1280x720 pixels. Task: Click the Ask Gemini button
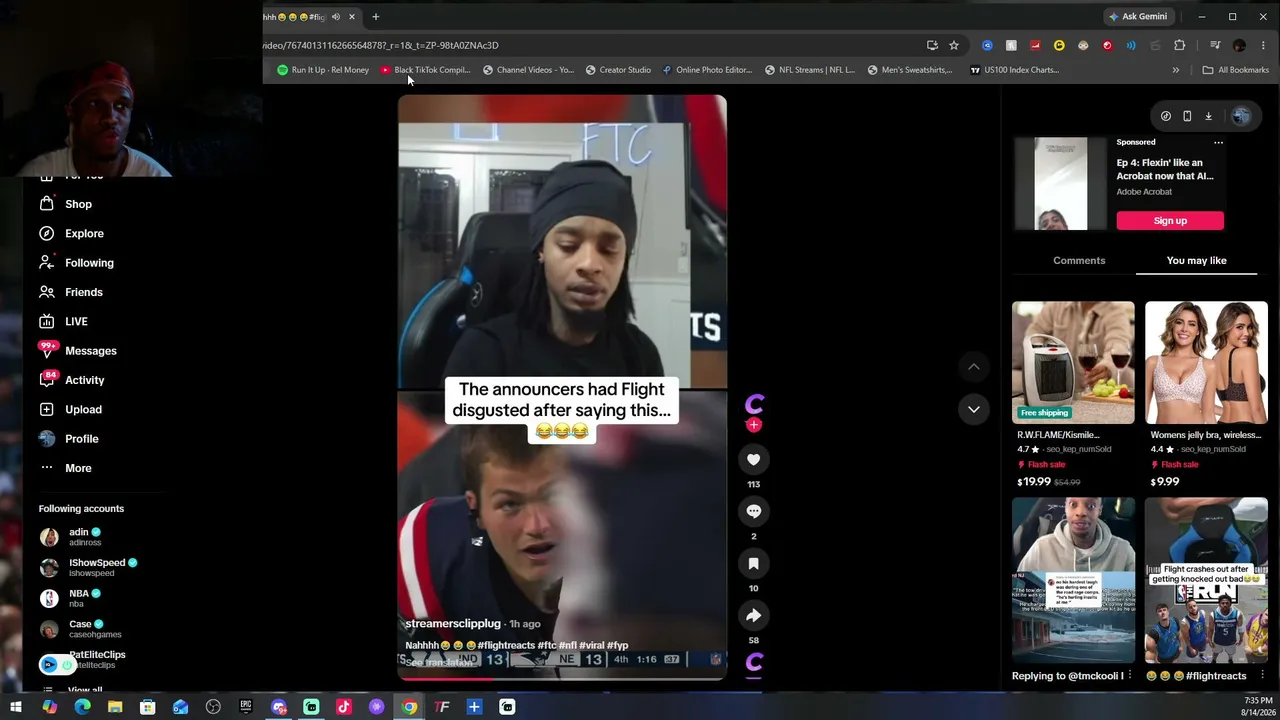pos(1138,17)
